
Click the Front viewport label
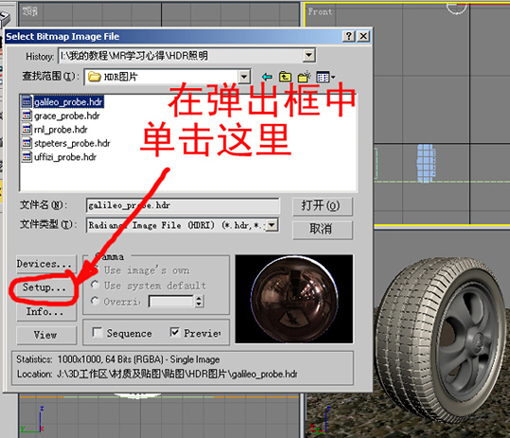[320, 12]
